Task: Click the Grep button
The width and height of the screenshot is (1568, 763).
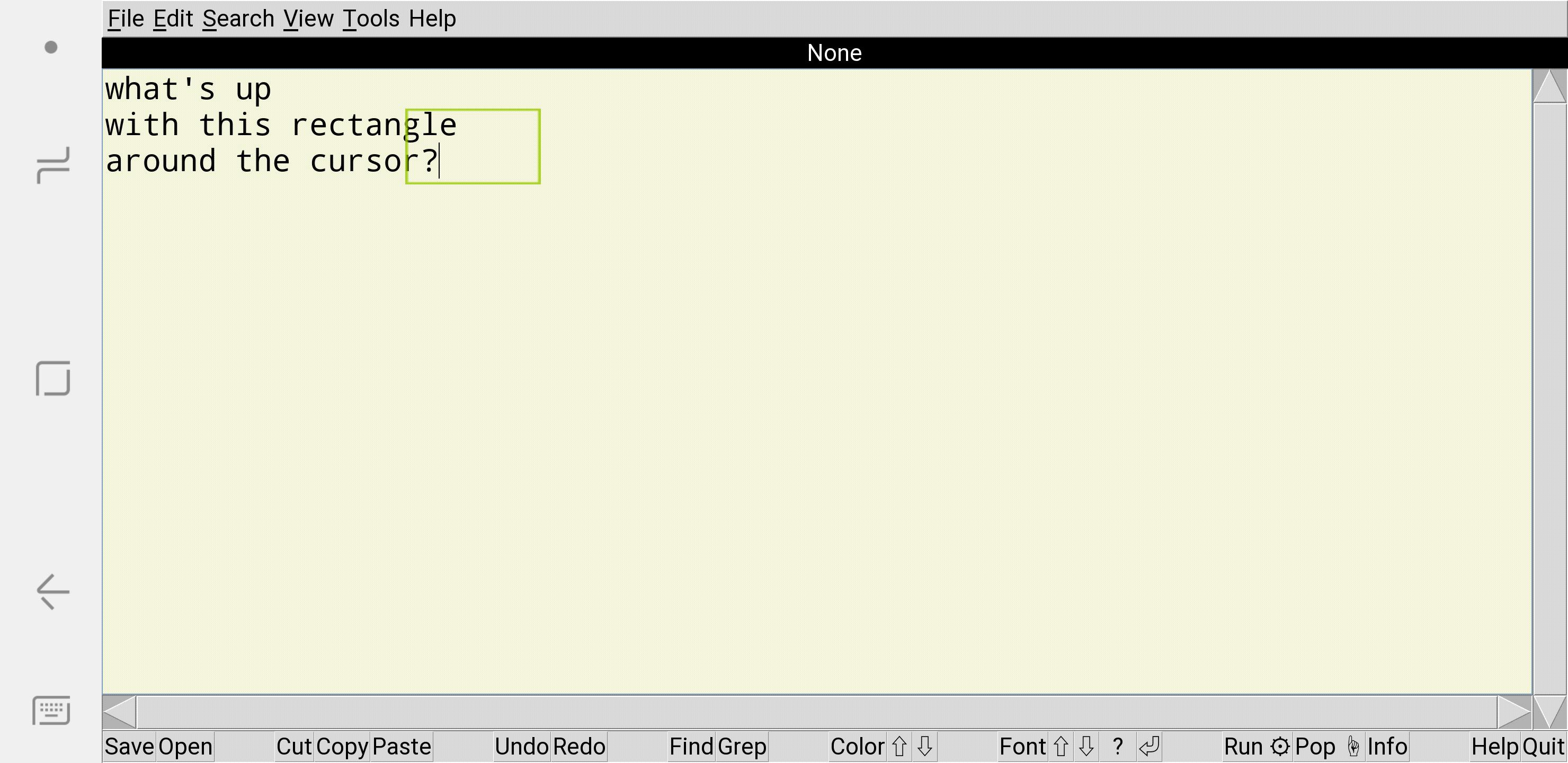Action: point(742,747)
